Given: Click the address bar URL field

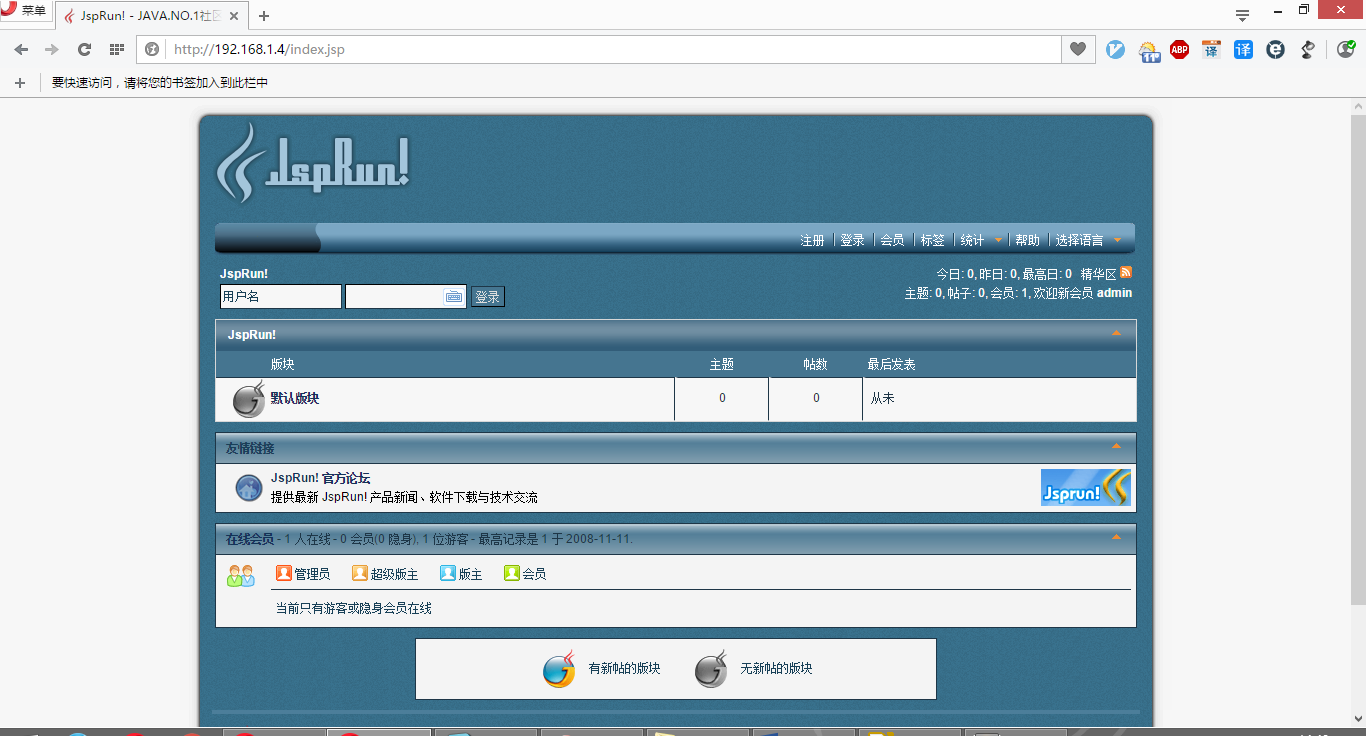Looking at the screenshot, I should pyautogui.click(x=612, y=49).
